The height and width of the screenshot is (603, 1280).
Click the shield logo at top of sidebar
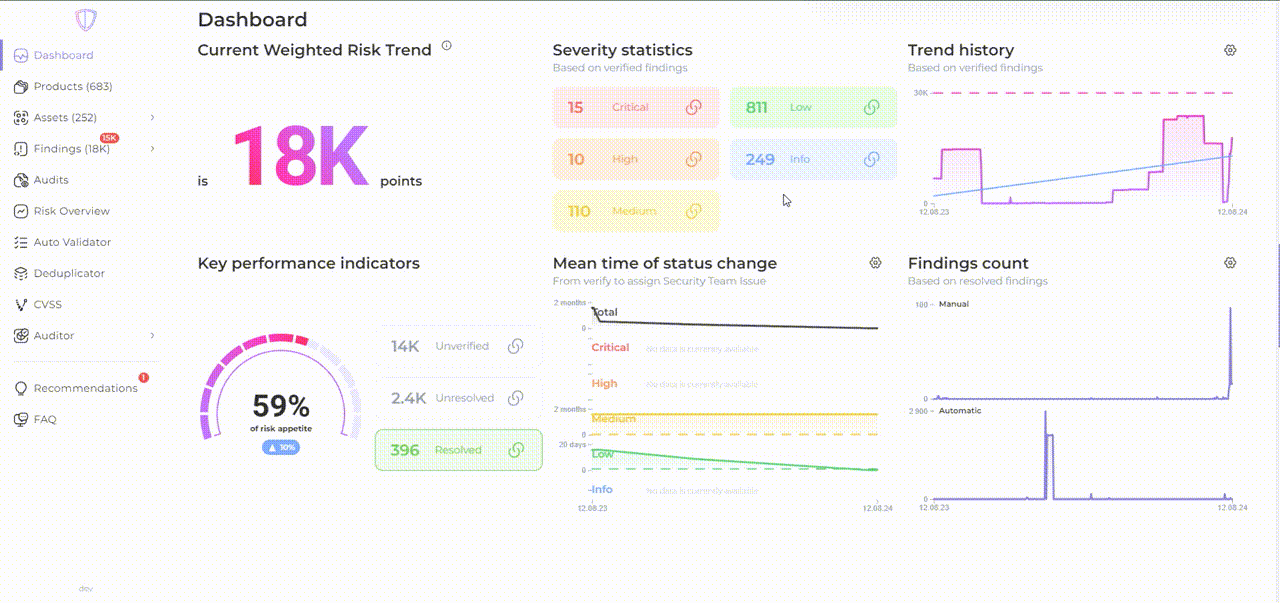pyautogui.click(x=87, y=20)
